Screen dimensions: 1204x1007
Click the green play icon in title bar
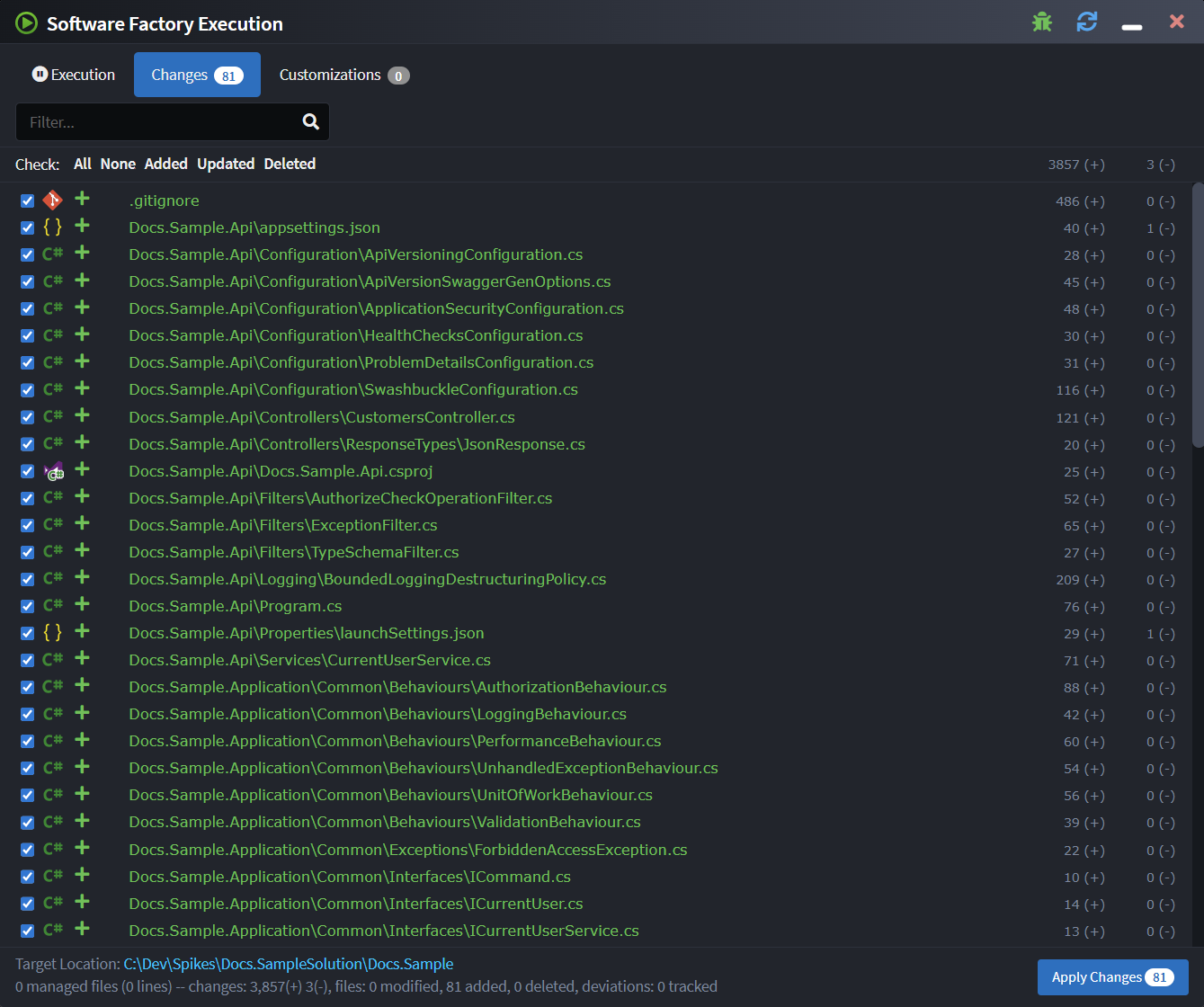tap(26, 23)
